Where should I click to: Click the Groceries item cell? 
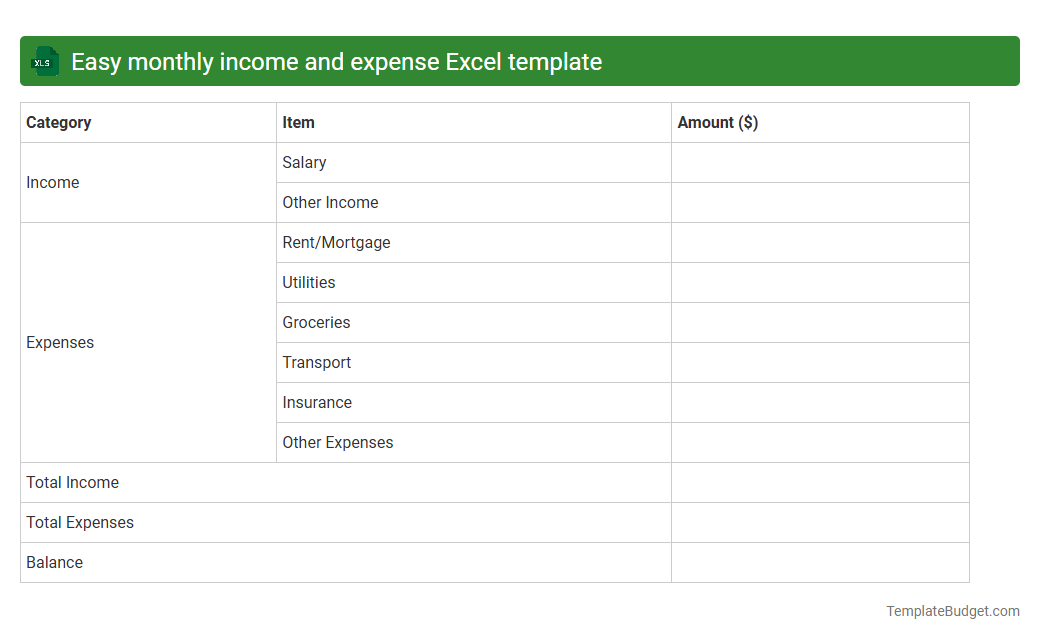[316, 322]
